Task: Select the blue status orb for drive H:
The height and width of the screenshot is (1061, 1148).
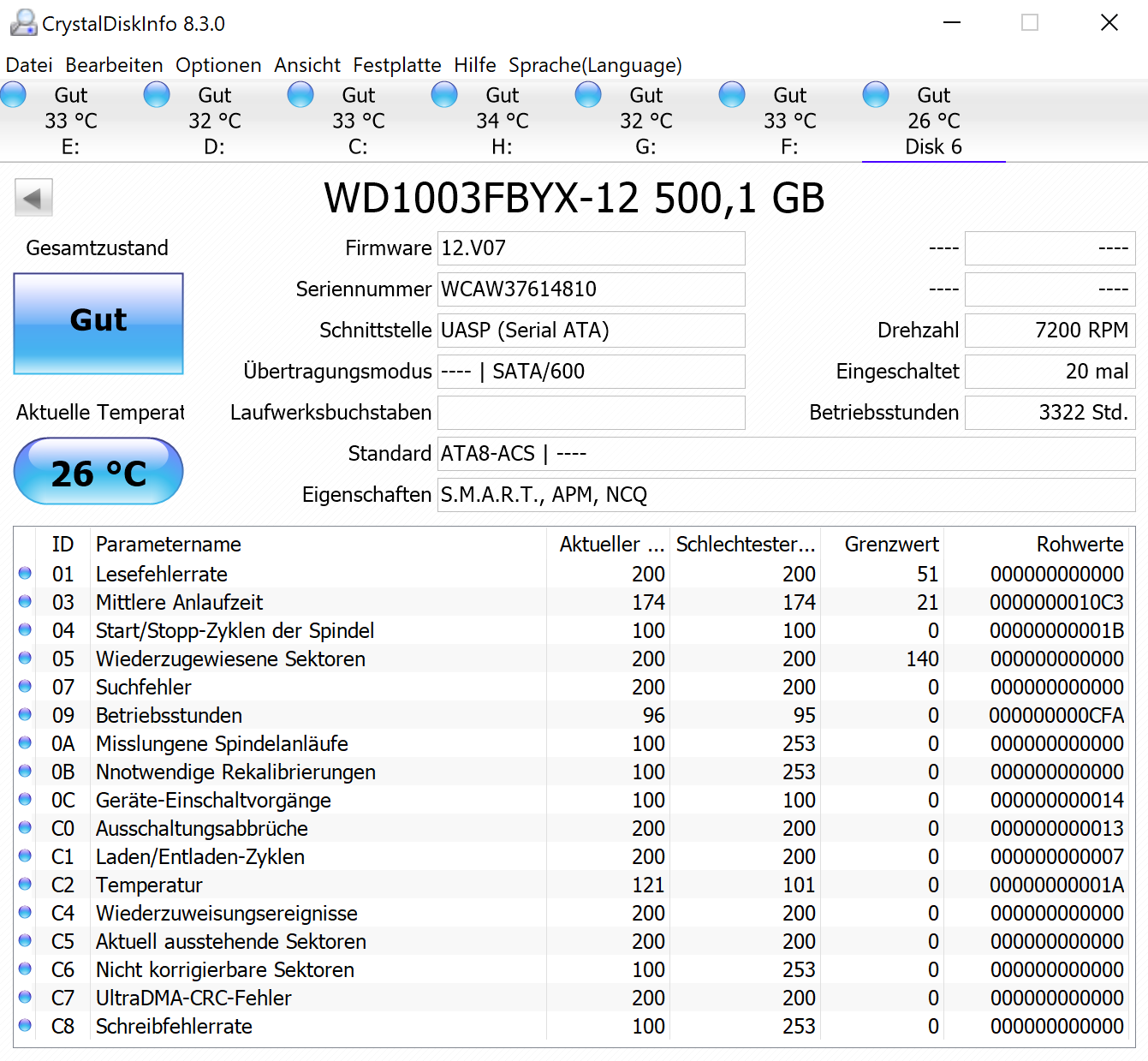Action: (444, 94)
